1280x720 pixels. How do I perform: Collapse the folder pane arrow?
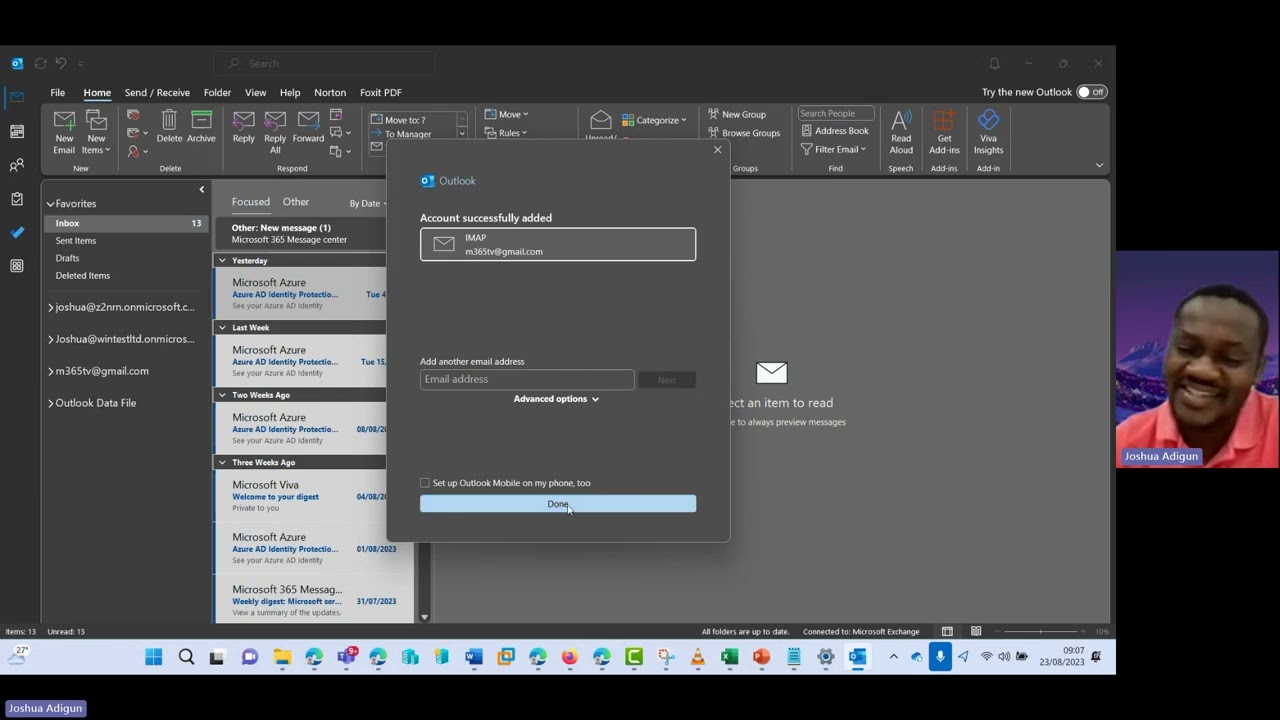tap(201, 190)
